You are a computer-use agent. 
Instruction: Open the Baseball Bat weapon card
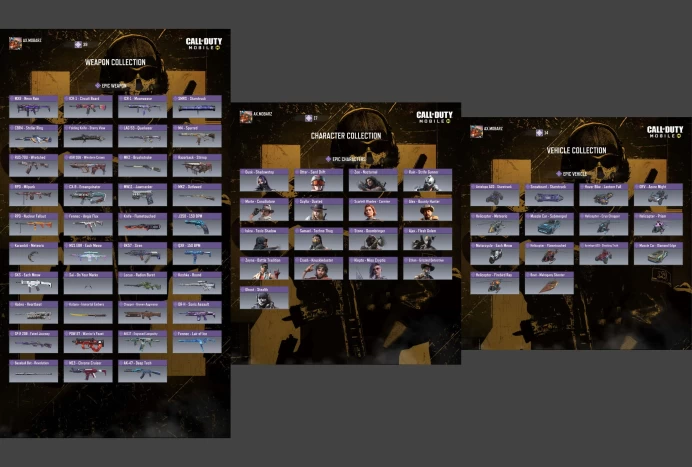(33, 371)
